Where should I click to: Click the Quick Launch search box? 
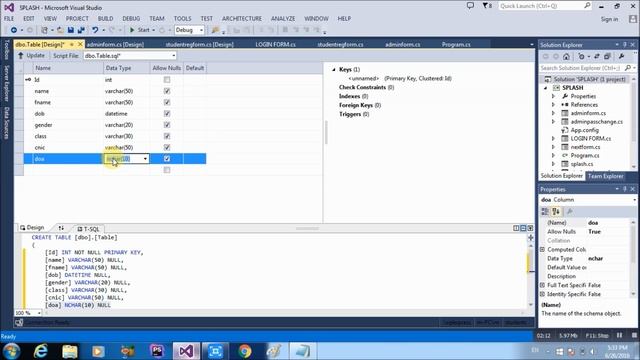pos(544,6)
